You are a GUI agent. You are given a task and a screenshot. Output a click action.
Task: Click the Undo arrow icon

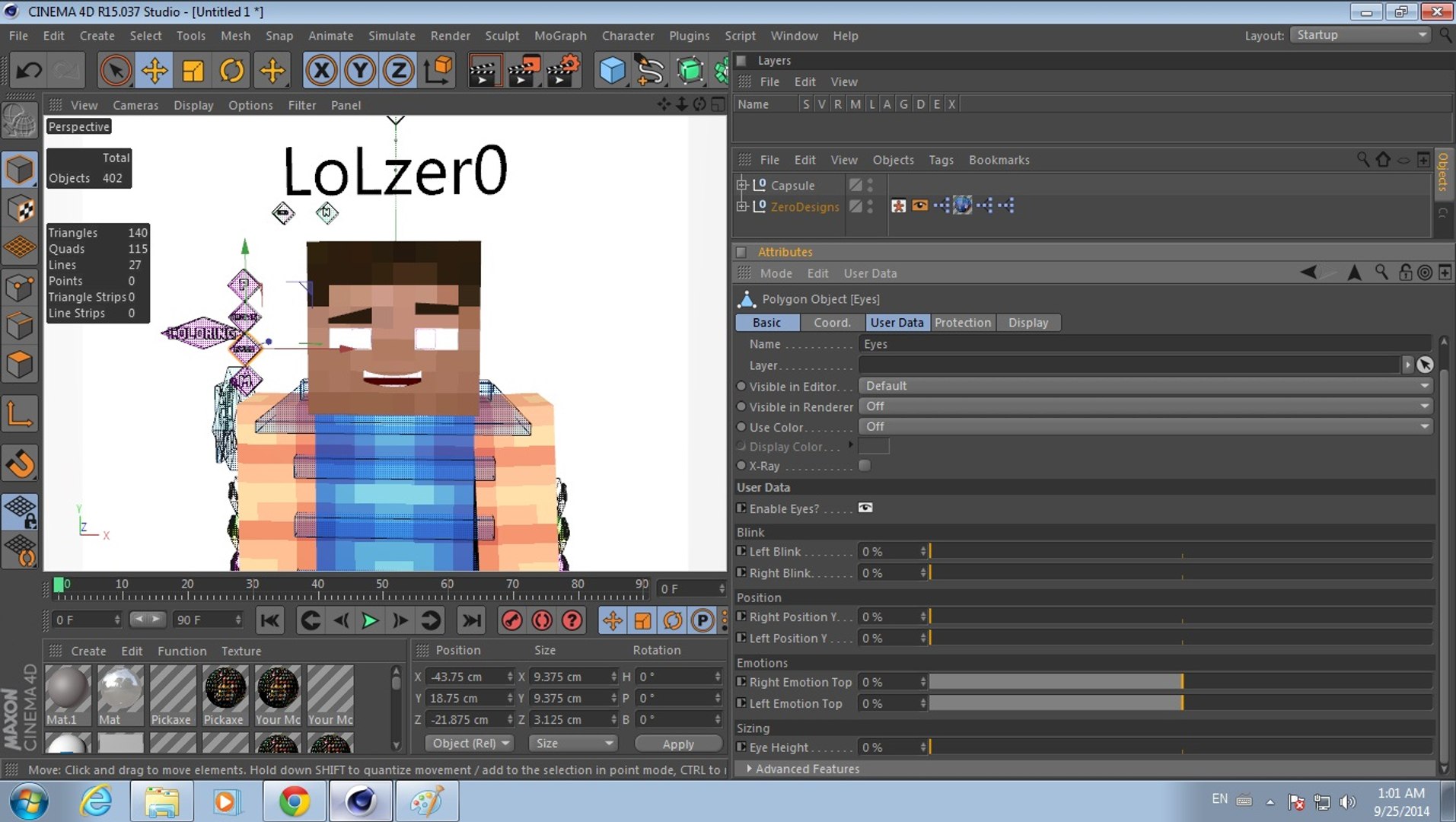click(29, 71)
